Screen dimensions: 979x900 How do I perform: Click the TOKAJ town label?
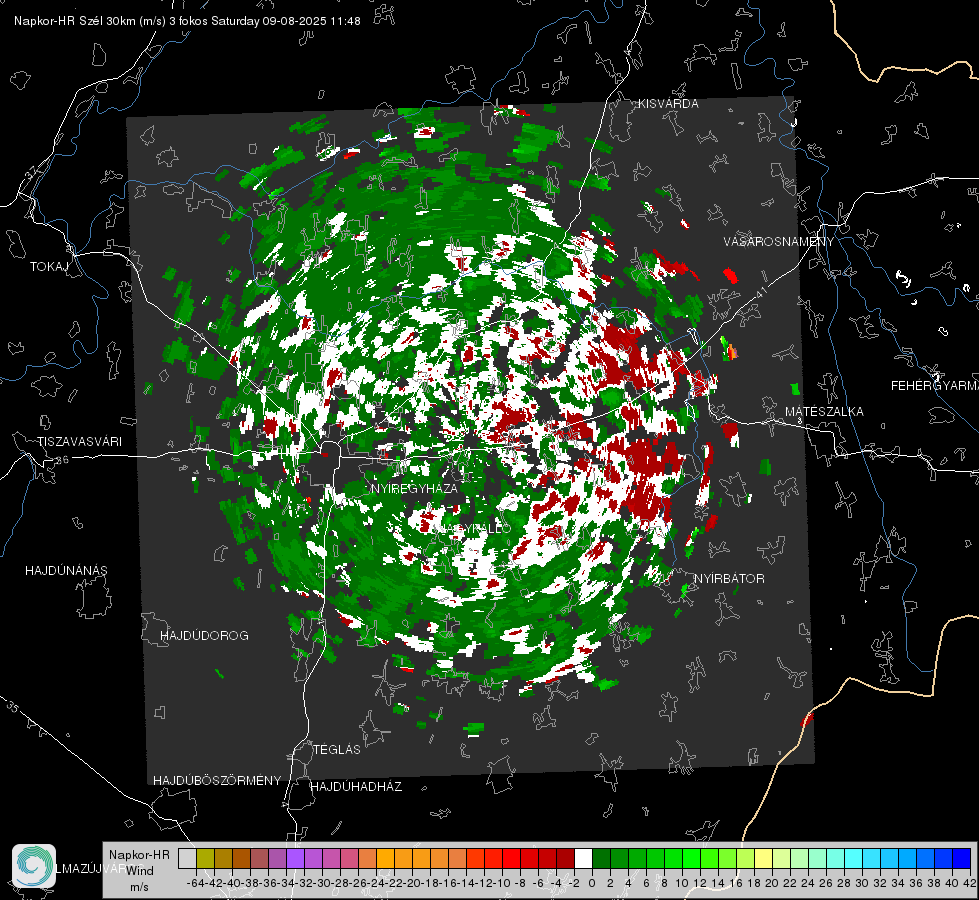(x=49, y=267)
